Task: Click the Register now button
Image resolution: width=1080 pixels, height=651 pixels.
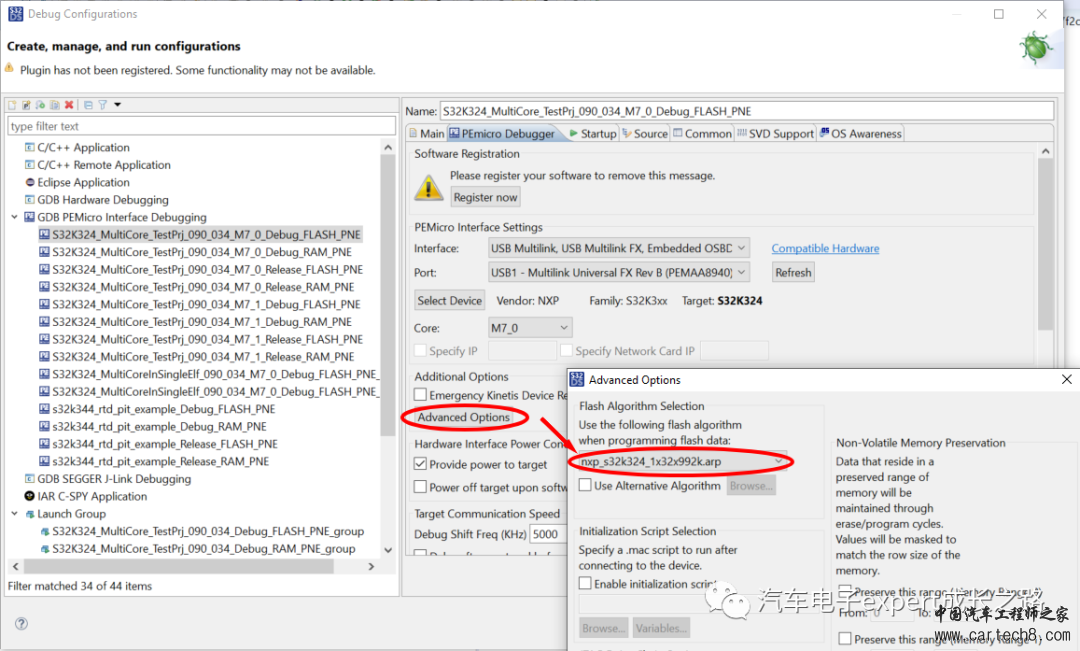Action: (x=485, y=198)
